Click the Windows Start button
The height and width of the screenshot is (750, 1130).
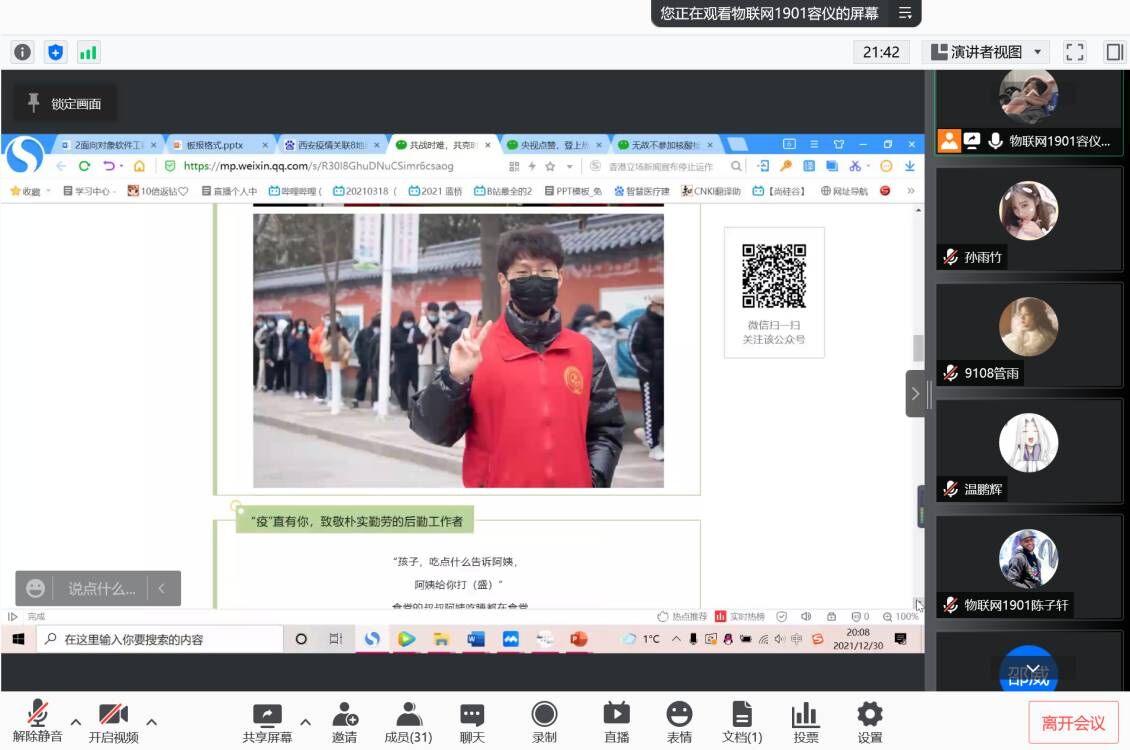coord(19,639)
